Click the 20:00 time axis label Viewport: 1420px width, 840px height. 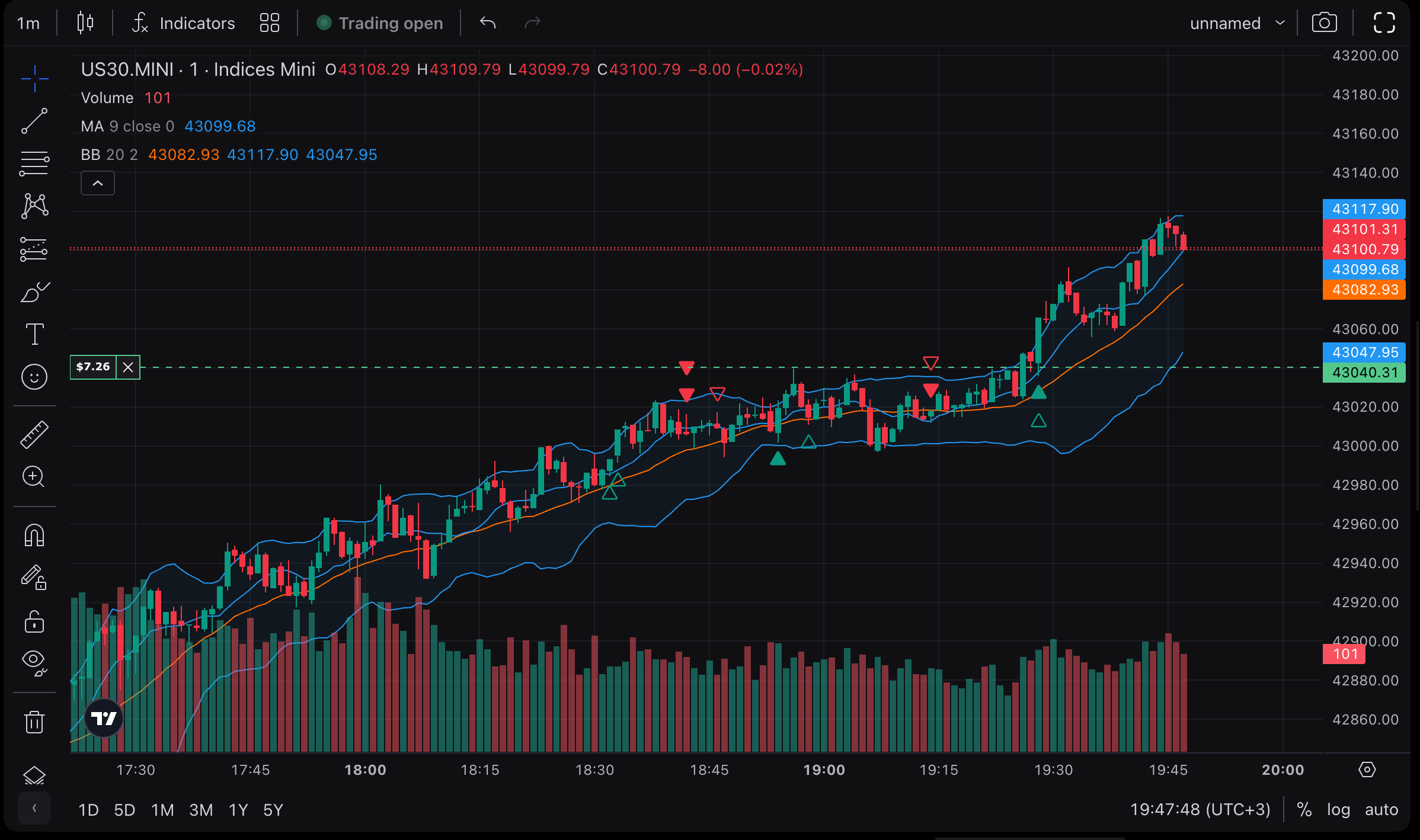click(x=1283, y=770)
